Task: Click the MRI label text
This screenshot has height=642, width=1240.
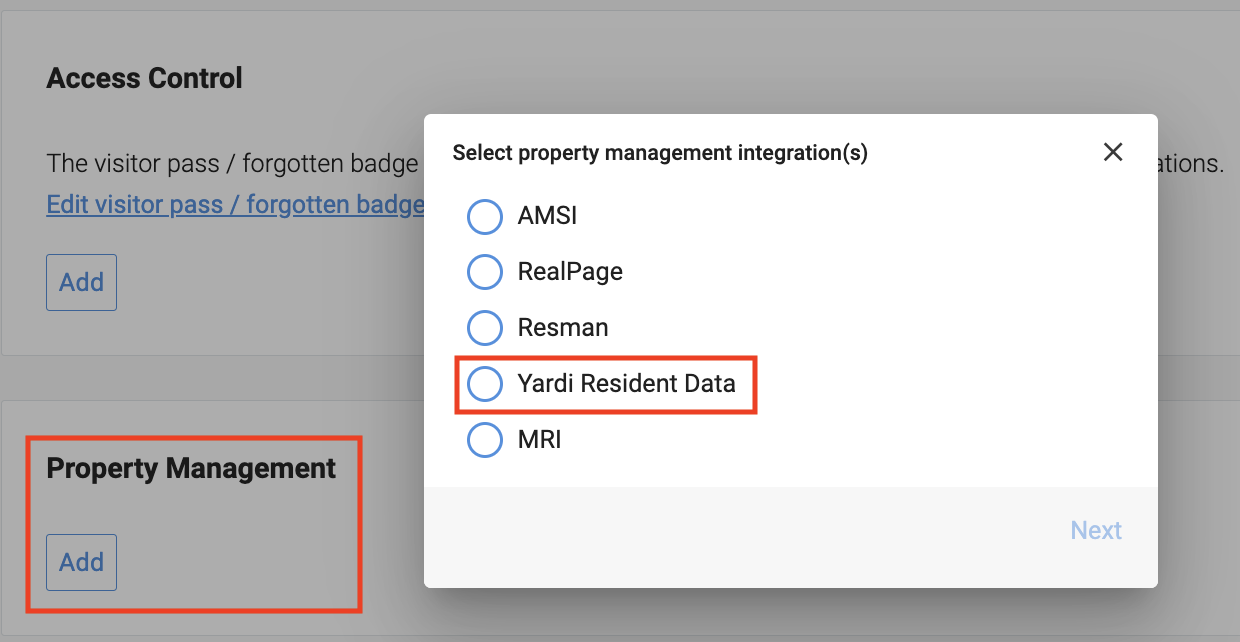Action: [x=540, y=440]
